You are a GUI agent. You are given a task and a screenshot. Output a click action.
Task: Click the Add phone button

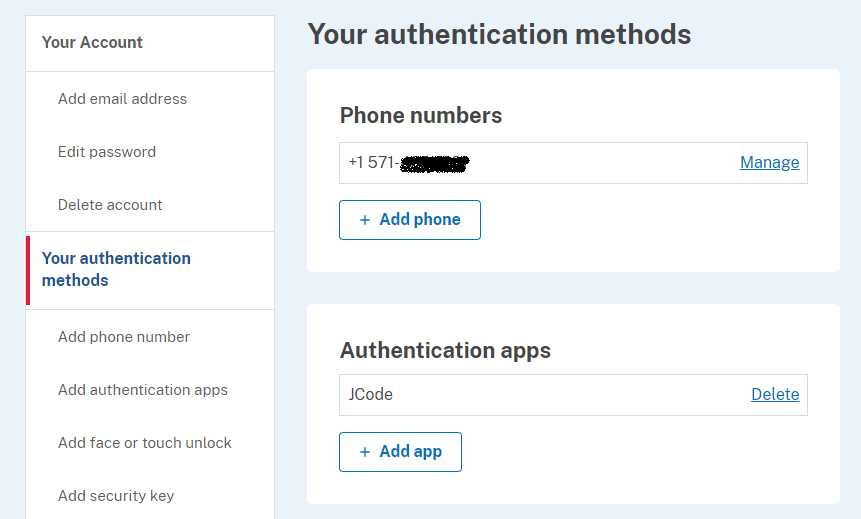coord(410,220)
